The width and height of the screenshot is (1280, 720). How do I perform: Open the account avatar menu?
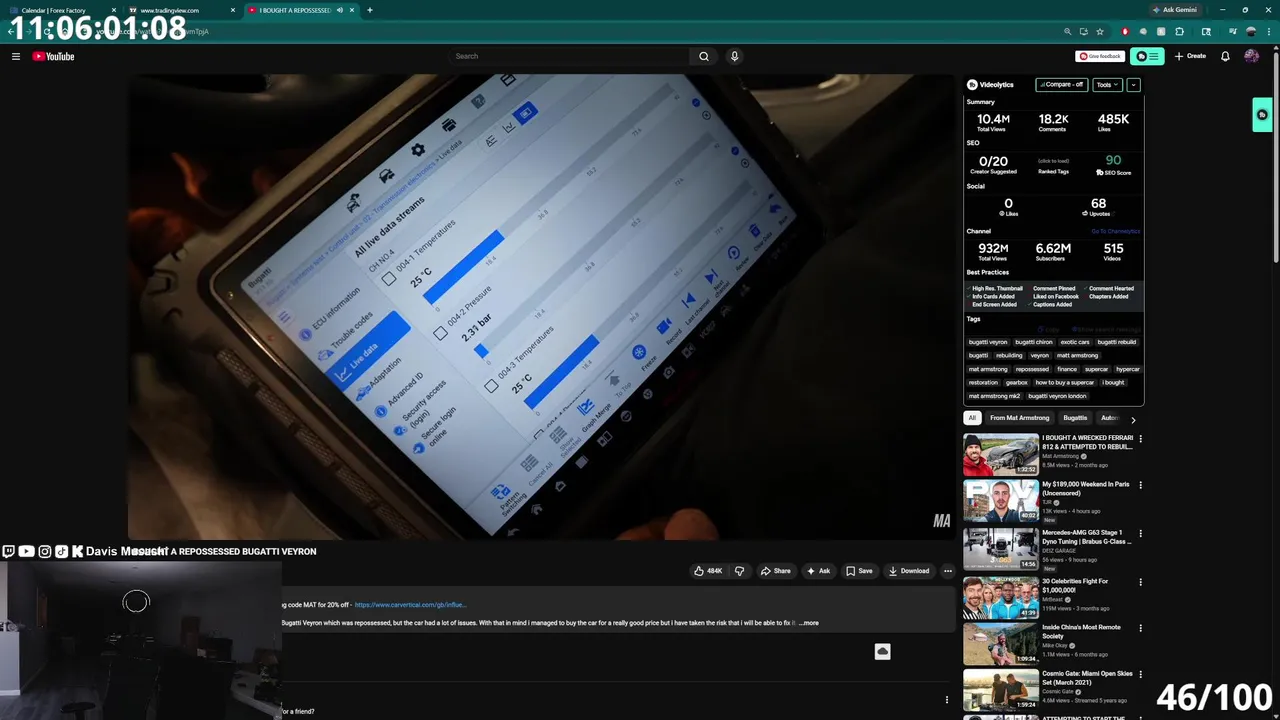(x=1251, y=56)
